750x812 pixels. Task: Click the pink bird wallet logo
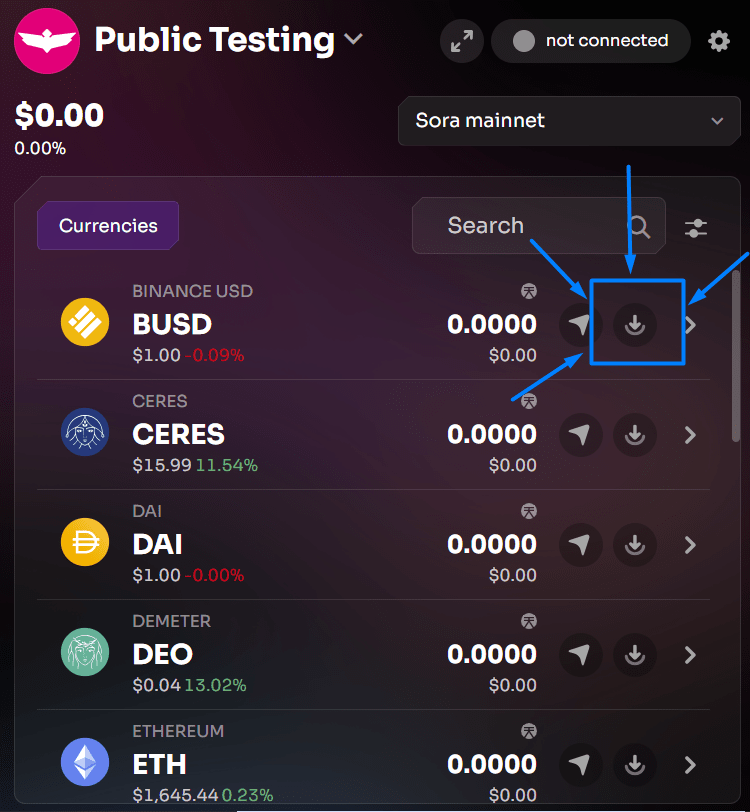coord(46,41)
